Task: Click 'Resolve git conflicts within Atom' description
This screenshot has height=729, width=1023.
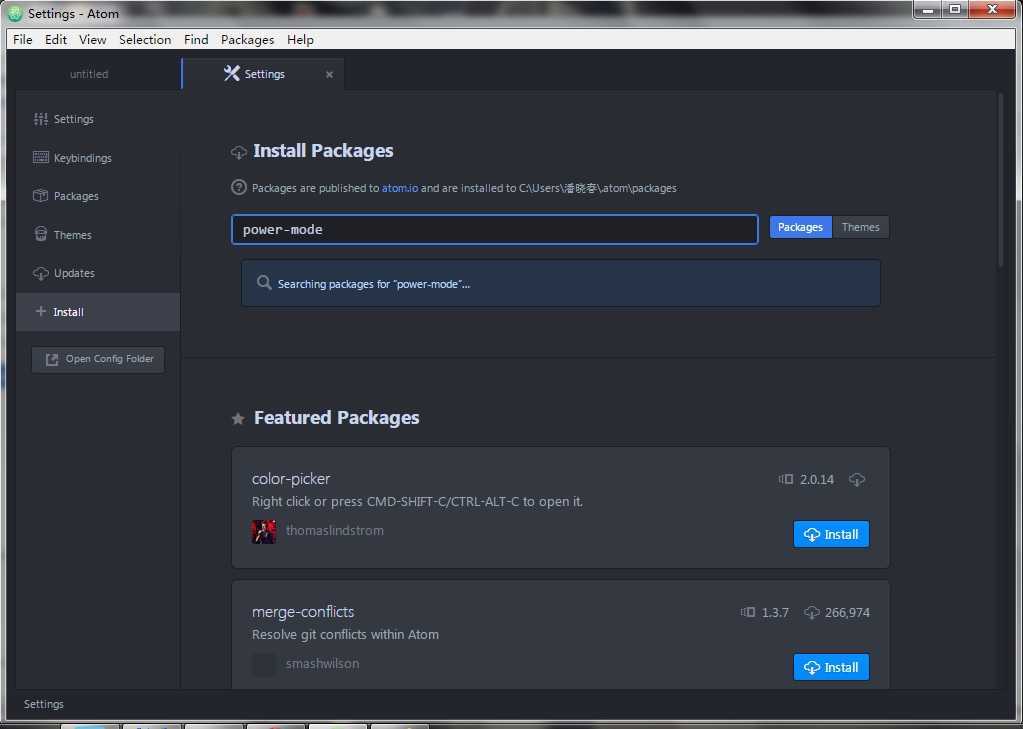Action: (345, 634)
